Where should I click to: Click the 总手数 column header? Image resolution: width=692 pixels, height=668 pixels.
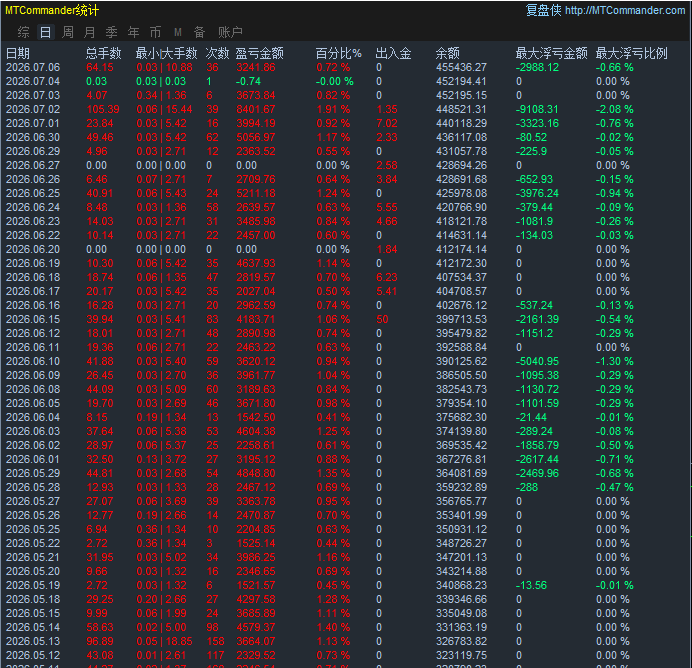pyautogui.click(x=104, y=53)
